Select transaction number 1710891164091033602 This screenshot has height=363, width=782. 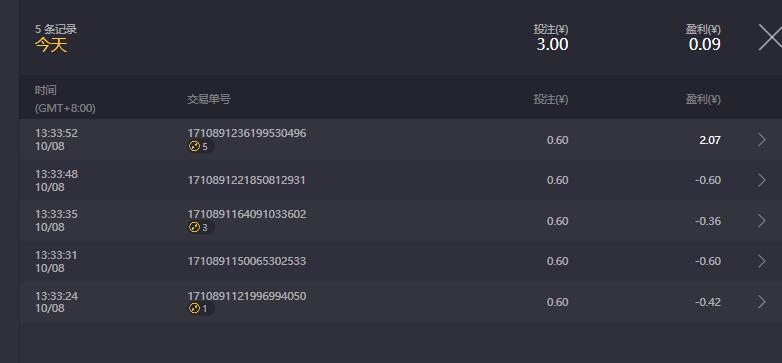(247, 214)
